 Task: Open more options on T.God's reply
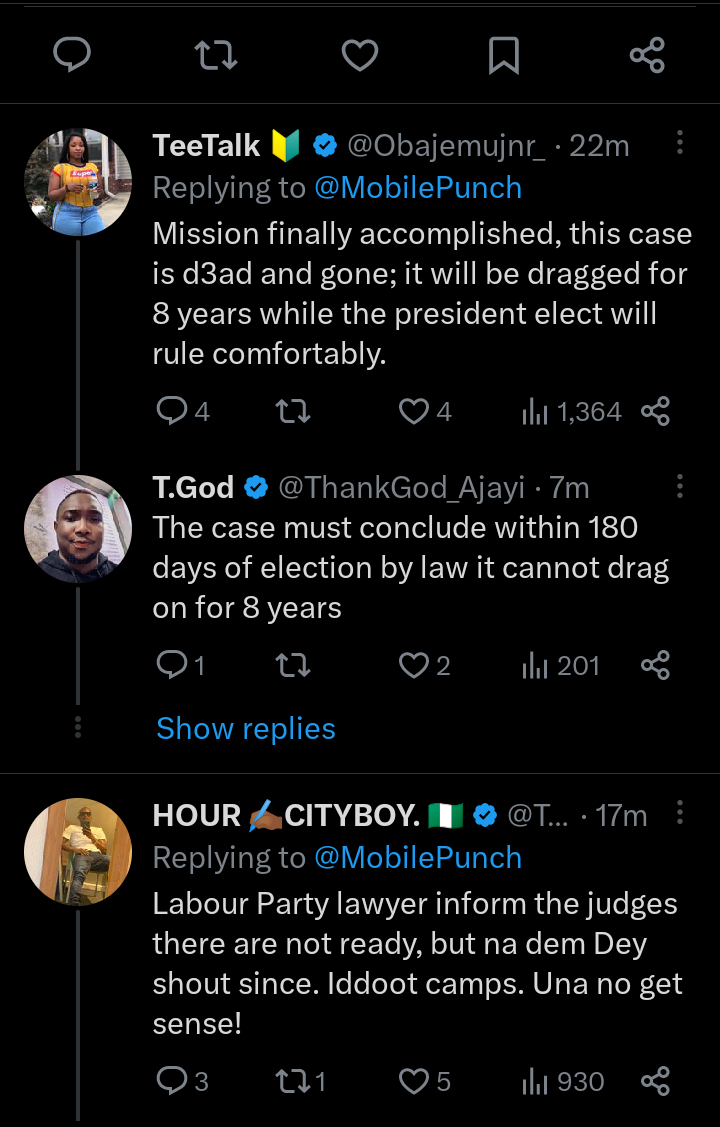click(x=680, y=486)
